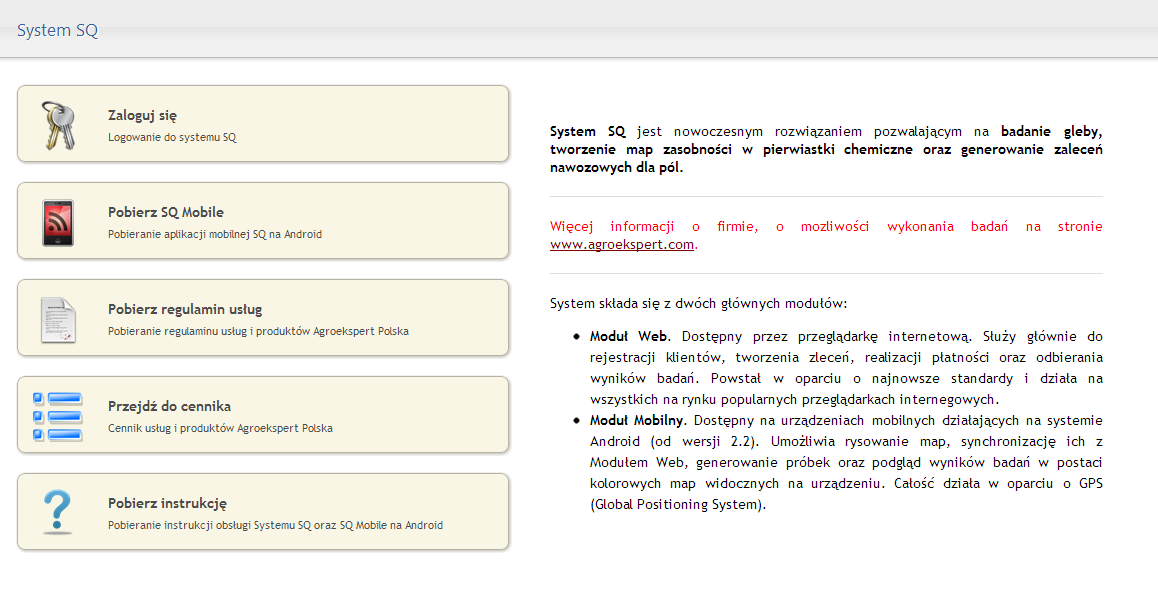Click 'Pobieranie regulaminu usług i produktów' description
The height and width of the screenshot is (591, 1158).
point(258,331)
